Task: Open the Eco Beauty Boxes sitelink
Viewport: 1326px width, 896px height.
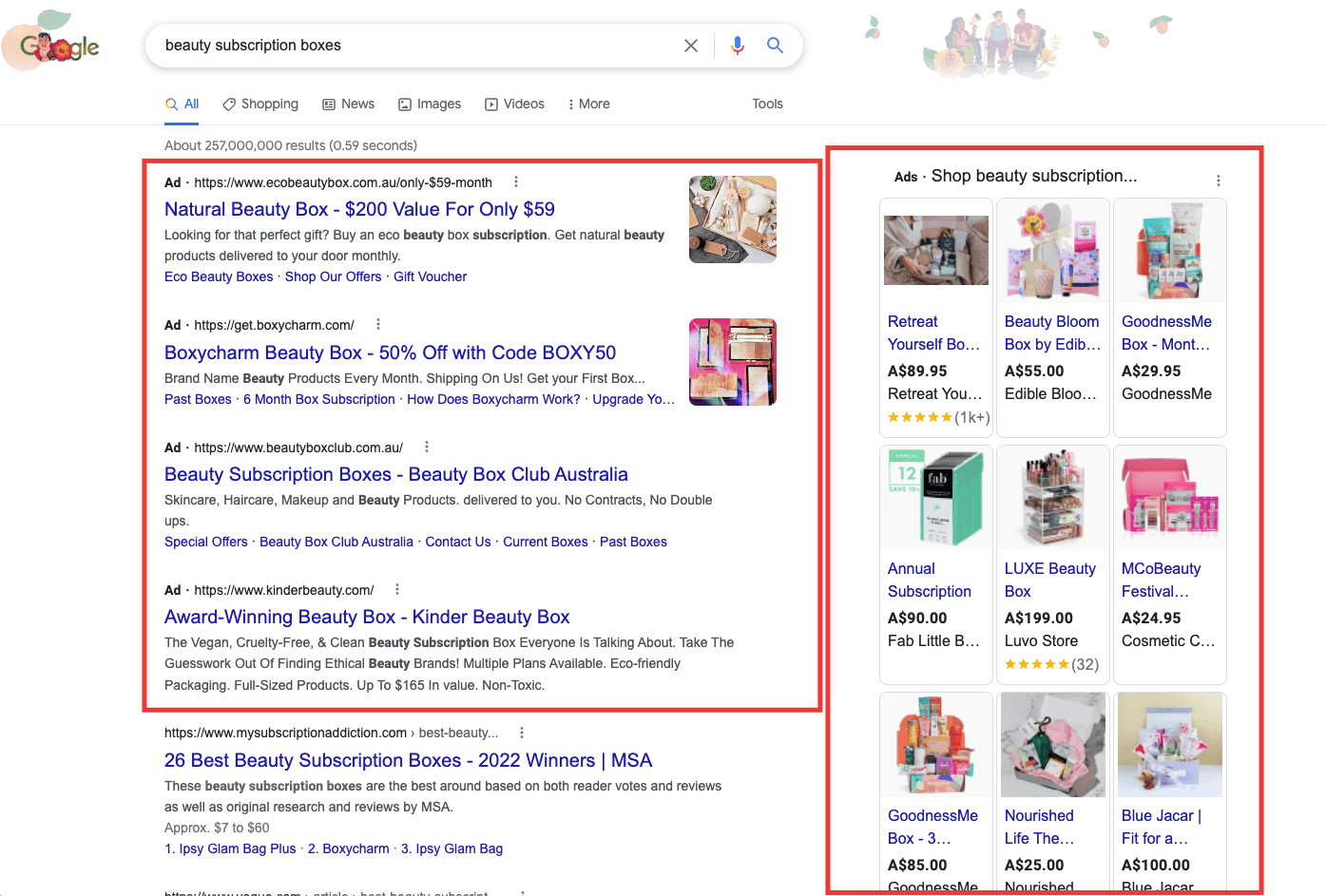Action: coord(219,276)
